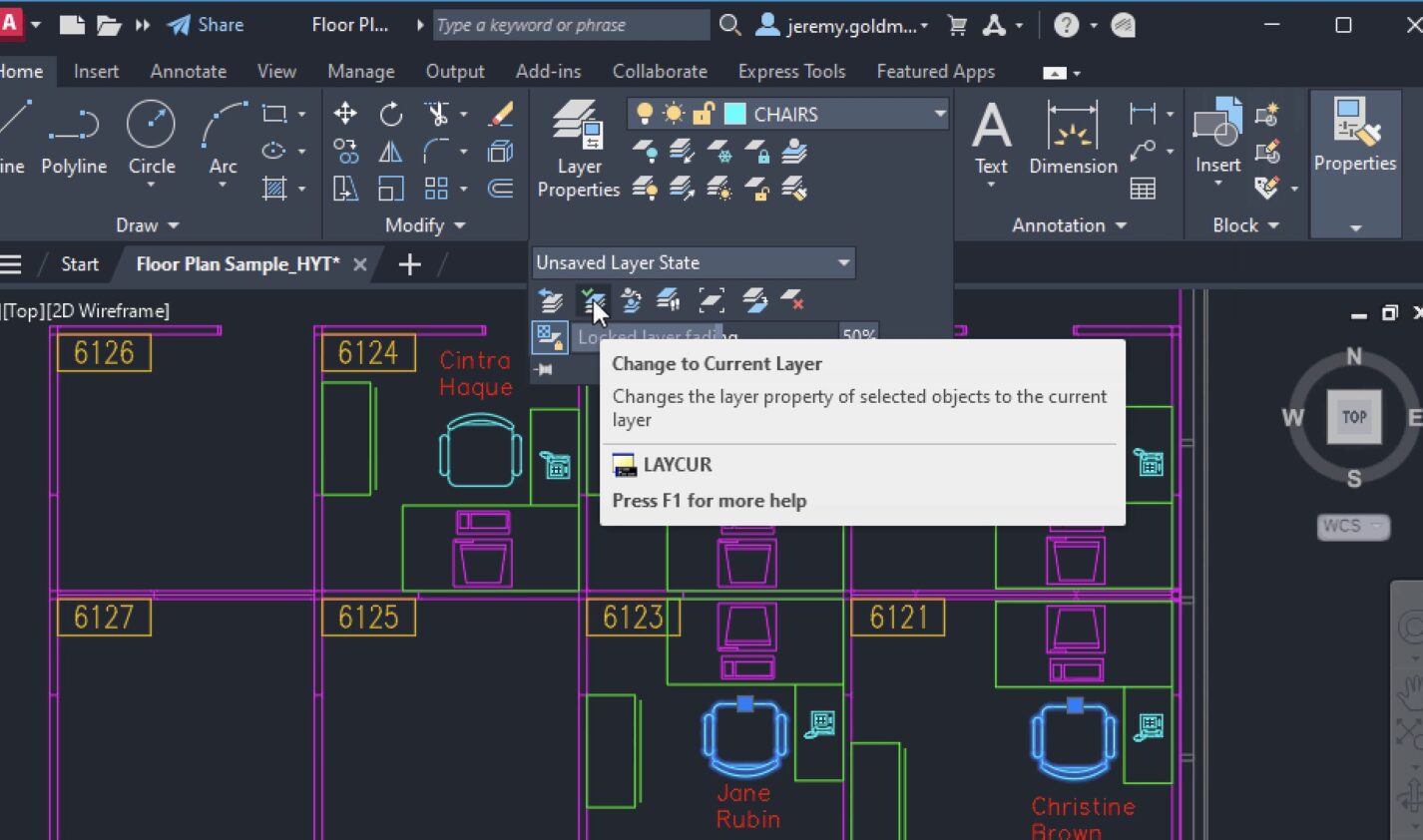
Task: Open the Start drawing tab
Action: [x=80, y=264]
